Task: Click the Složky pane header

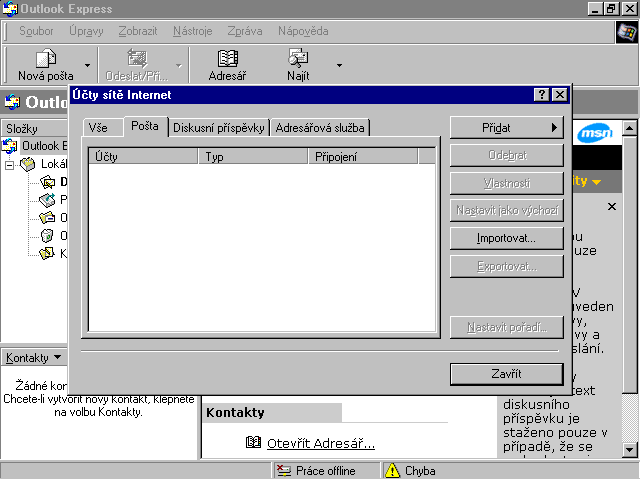Action: point(35,129)
